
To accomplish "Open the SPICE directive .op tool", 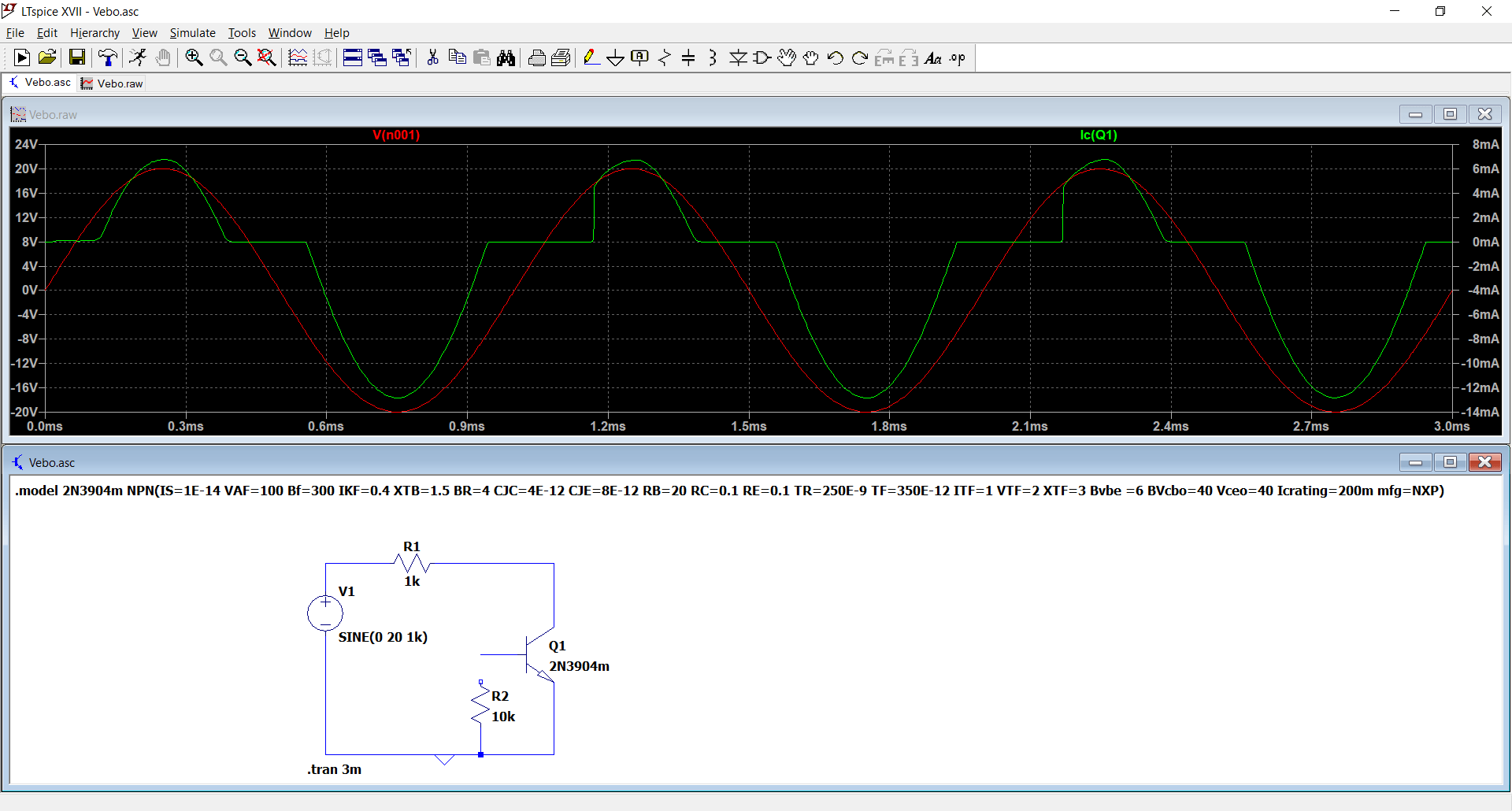I will tap(958, 57).
